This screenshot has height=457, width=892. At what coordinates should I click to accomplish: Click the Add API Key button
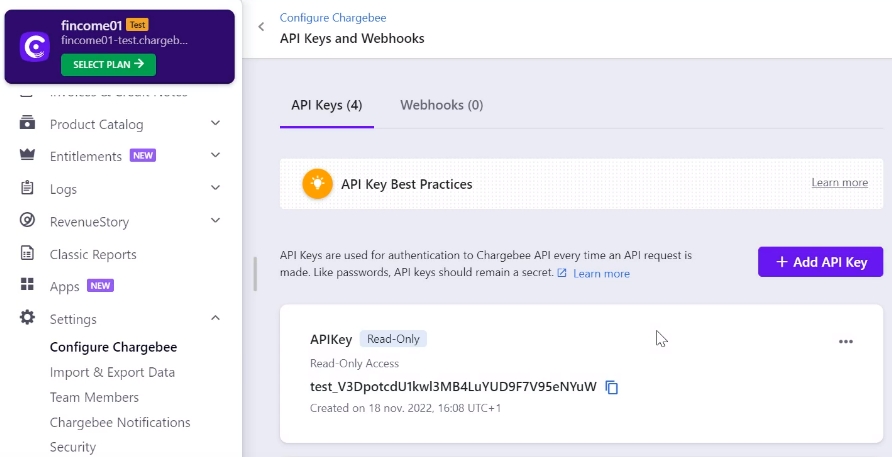pyautogui.click(x=820, y=262)
